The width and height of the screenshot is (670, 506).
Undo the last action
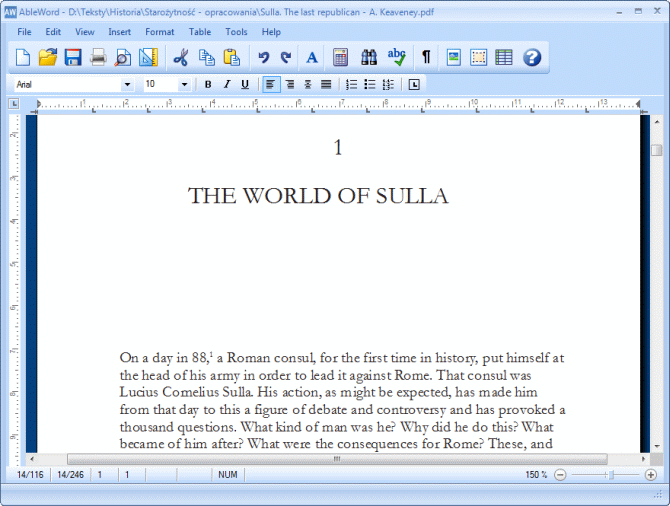pyautogui.click(x=264, y=57)
